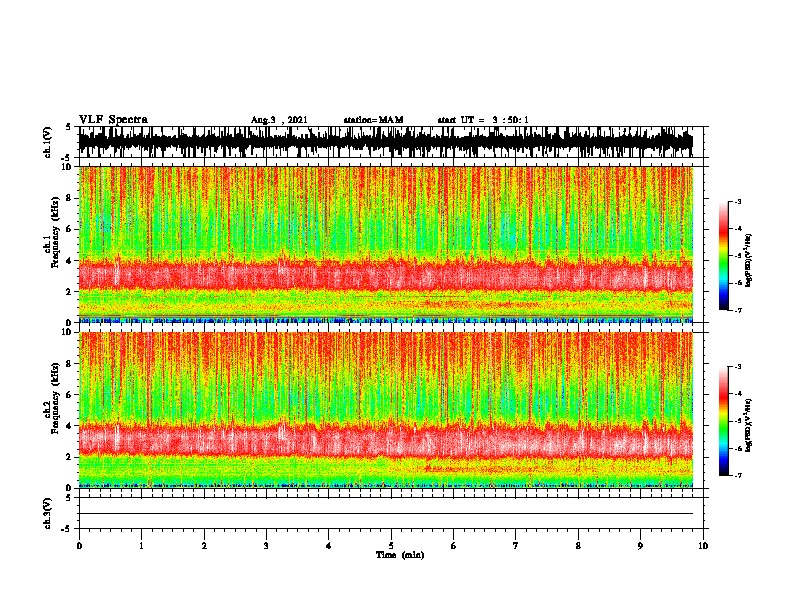Click the "-3" label on ch.2 color bar
The height and width of the screenshot is (612, 792).
(x=738, y=367)
